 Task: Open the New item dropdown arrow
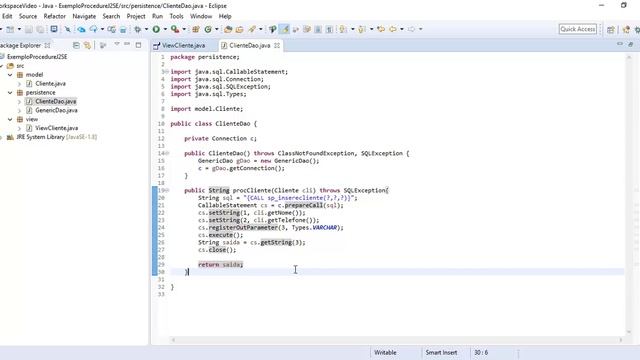coord(19,29)
